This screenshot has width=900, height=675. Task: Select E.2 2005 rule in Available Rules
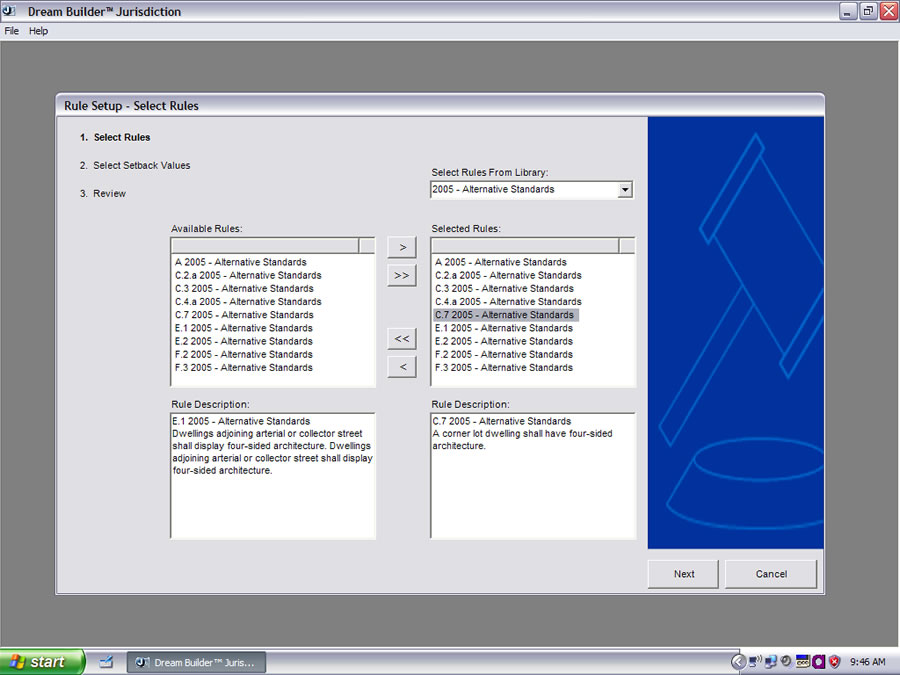(243, 342)
